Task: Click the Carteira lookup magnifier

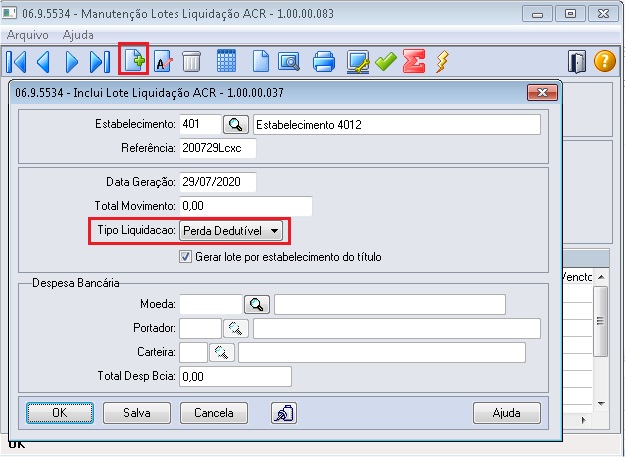Action: click(x=222, y=352)
